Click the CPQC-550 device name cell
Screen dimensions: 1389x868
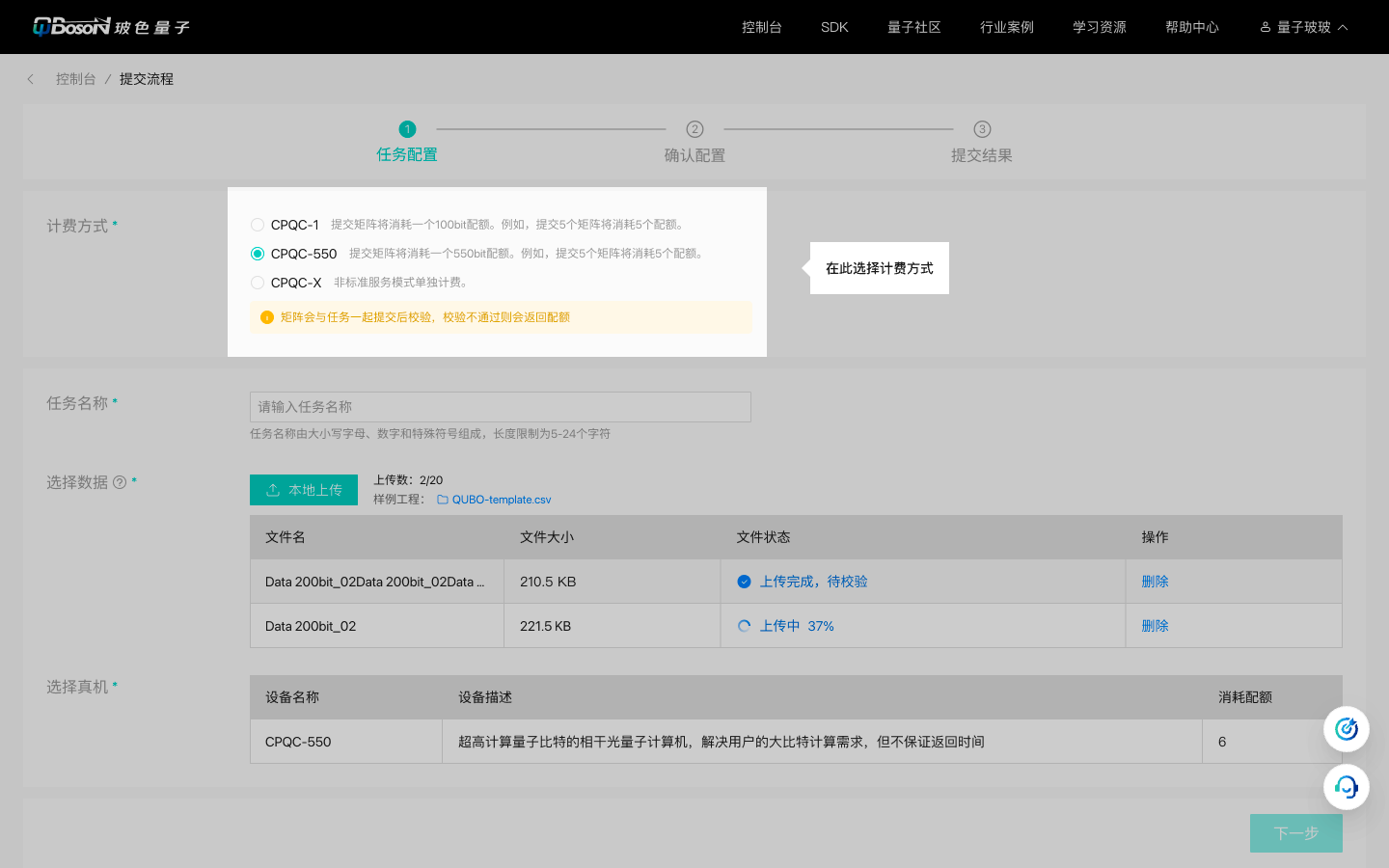(x=346, y=742)
